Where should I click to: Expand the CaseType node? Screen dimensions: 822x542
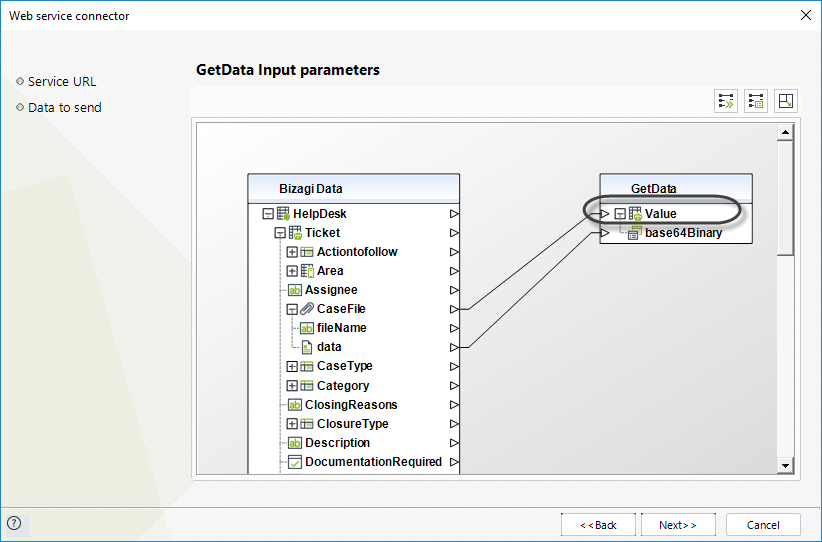(x=292, y=366)
